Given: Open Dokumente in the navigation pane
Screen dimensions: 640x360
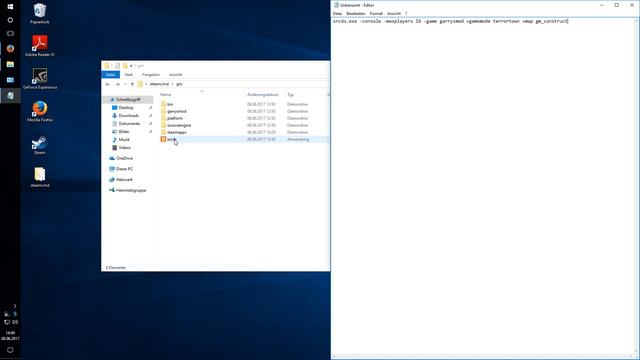Looking at the screenshot, I should pyautogui.click(x=129, y=124).
